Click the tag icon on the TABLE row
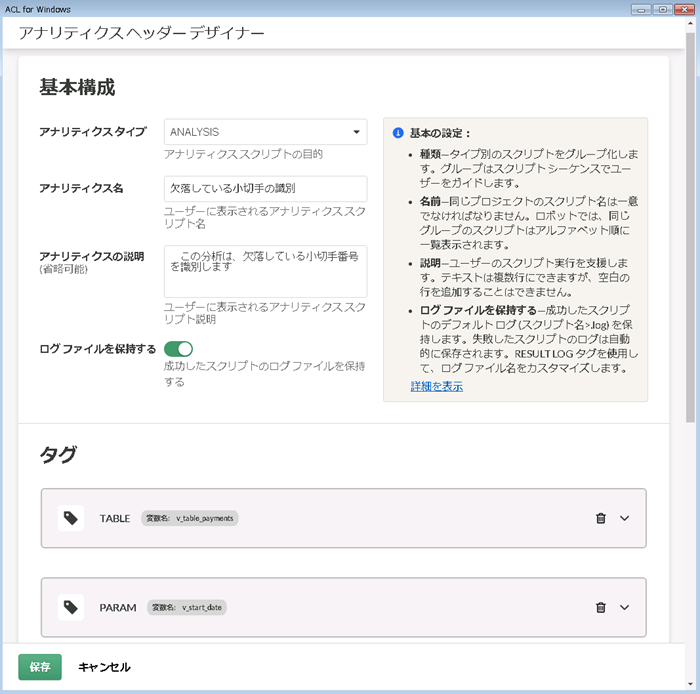 70,518
